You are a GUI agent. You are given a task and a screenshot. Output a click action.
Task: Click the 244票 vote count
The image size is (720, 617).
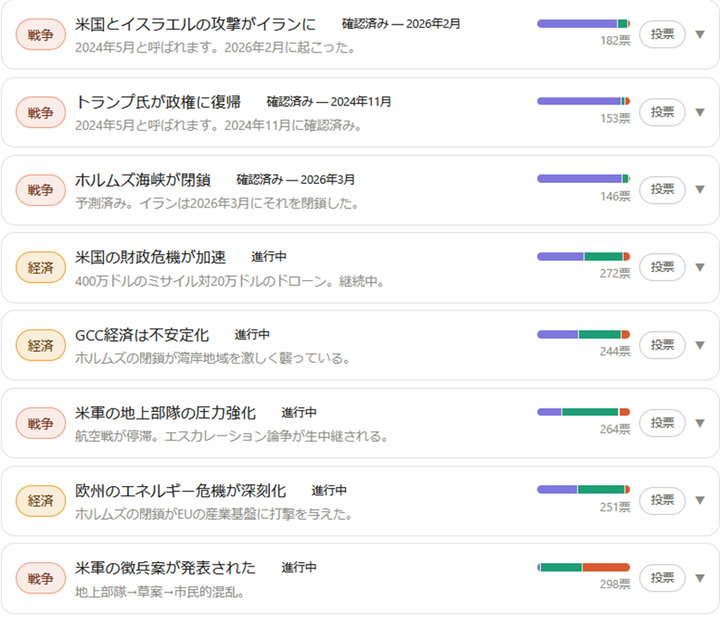pyautogui.click(x=615, y=352)
